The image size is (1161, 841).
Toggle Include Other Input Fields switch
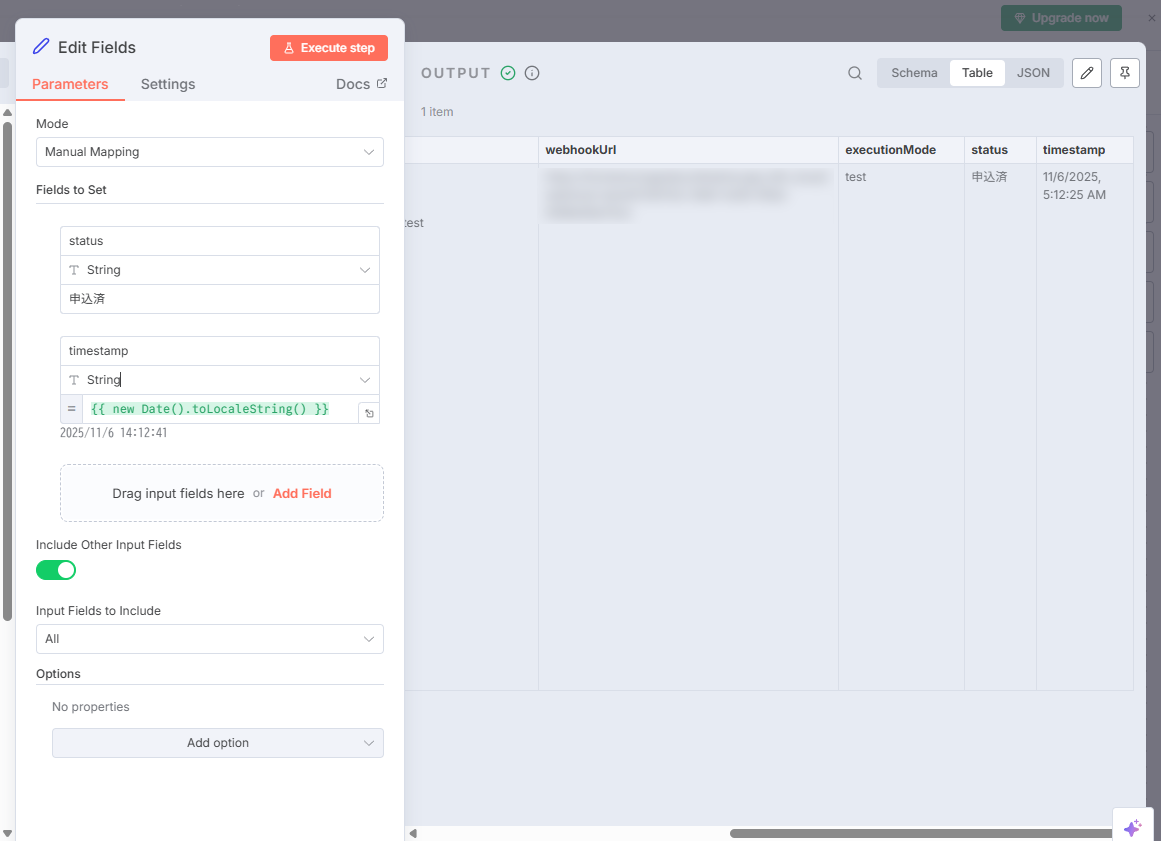point(56,570)
